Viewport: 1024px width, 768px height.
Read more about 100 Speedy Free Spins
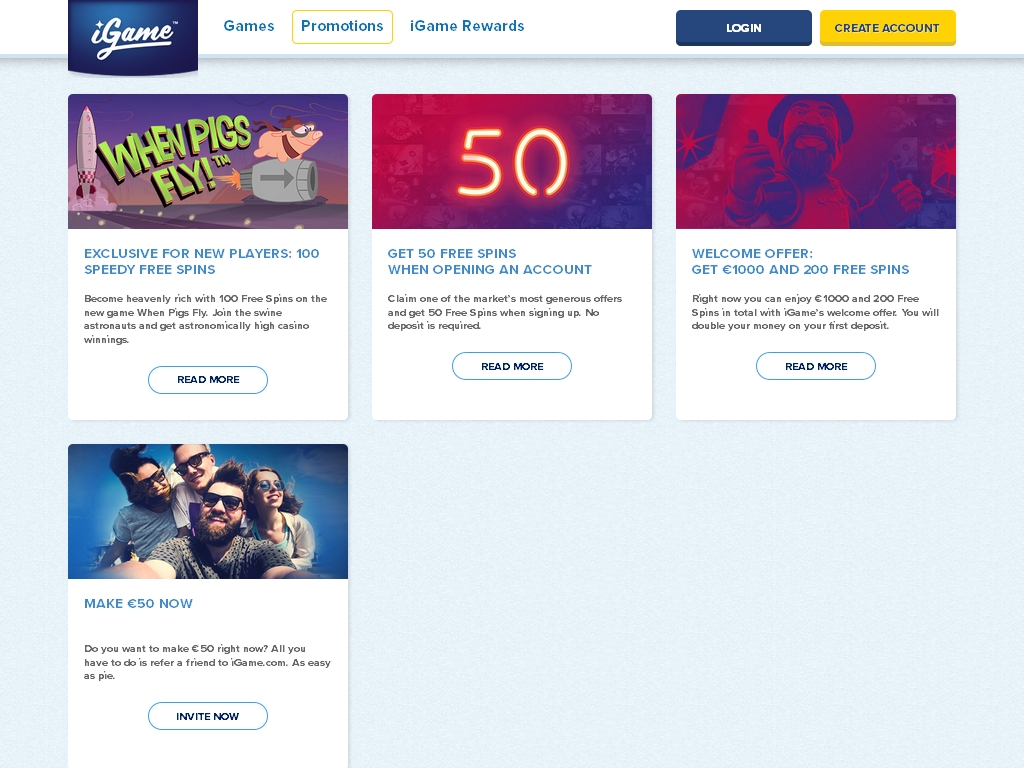(x=208, y=380)
